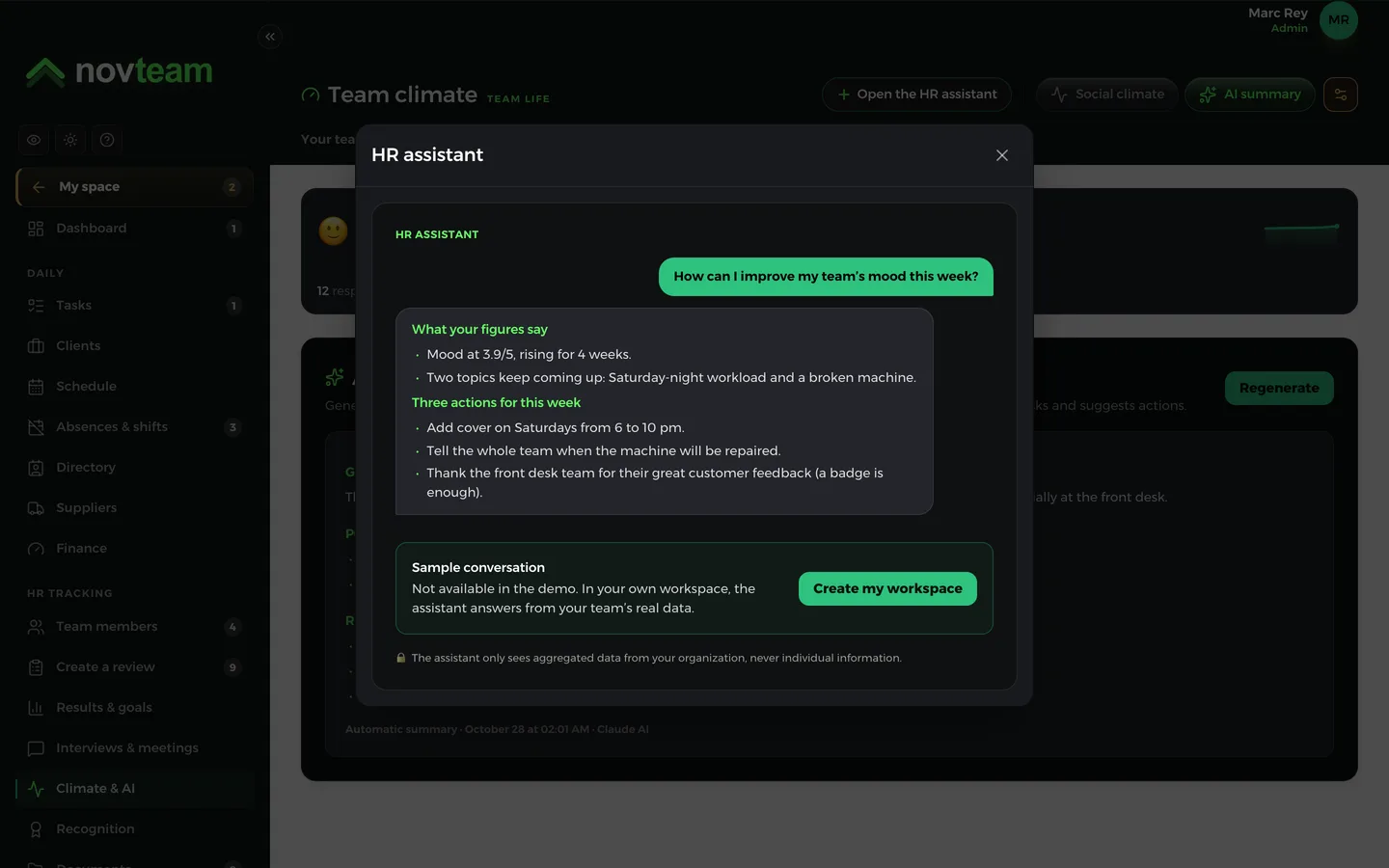This screenshot has width=1389, height=868.
Task: Open the help question mark icon
Action: [107, 140]
